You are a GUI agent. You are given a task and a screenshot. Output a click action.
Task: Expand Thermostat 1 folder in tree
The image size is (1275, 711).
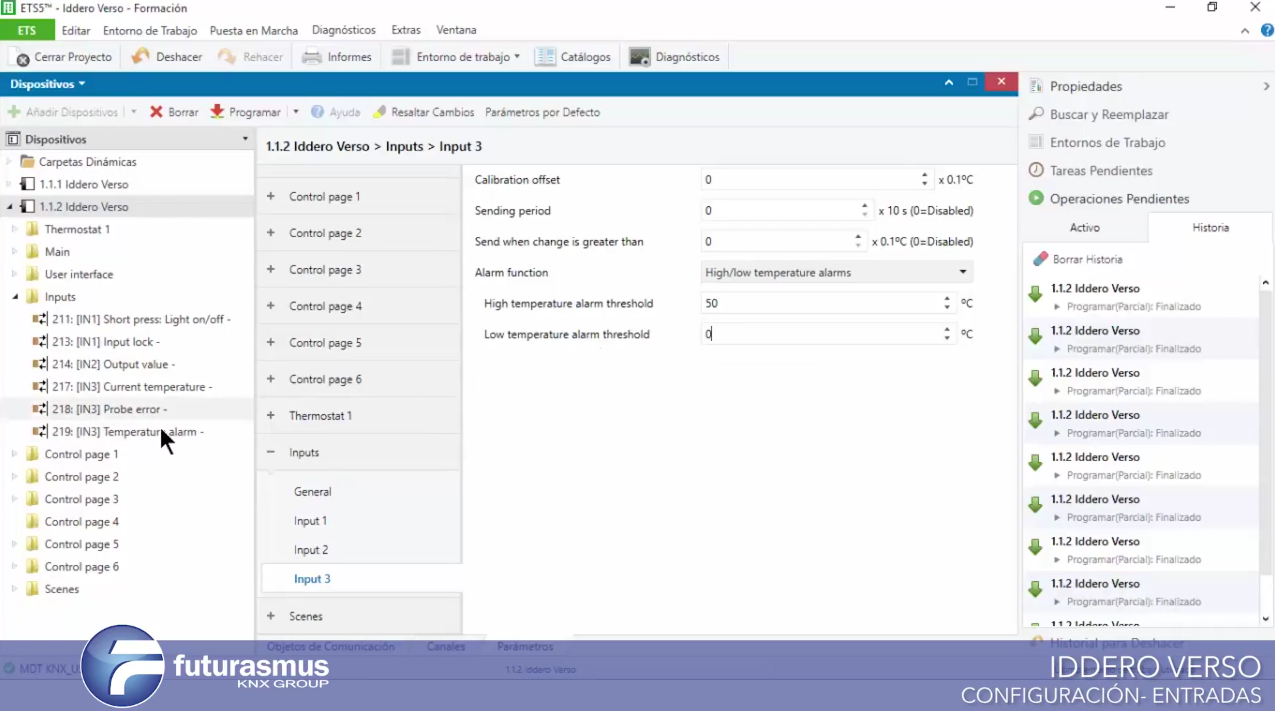(x=15, y=230)
